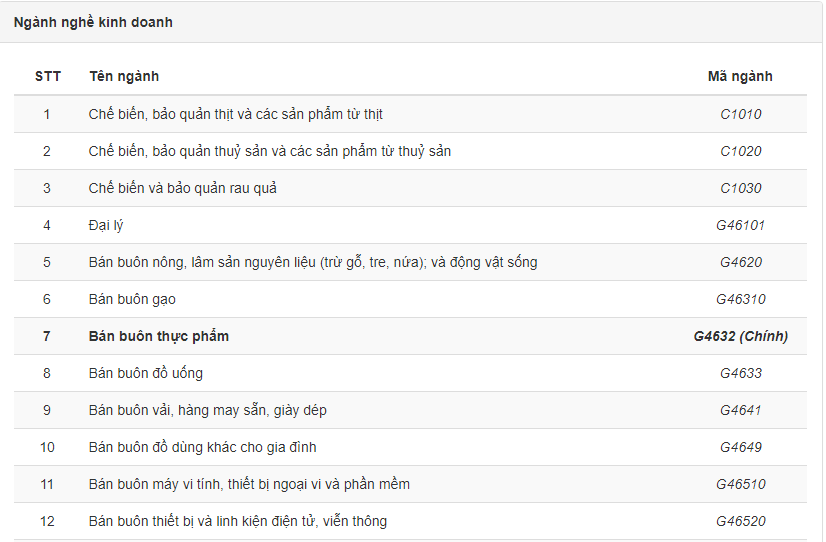The height and width of the screenshot is (542, 826).
Task: Click industry code C1020
Action: [x=740, y=151]
